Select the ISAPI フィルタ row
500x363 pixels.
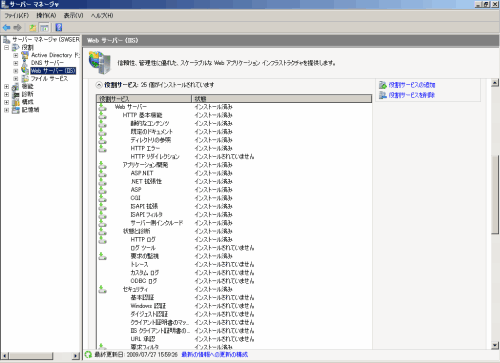click(234, 215)
